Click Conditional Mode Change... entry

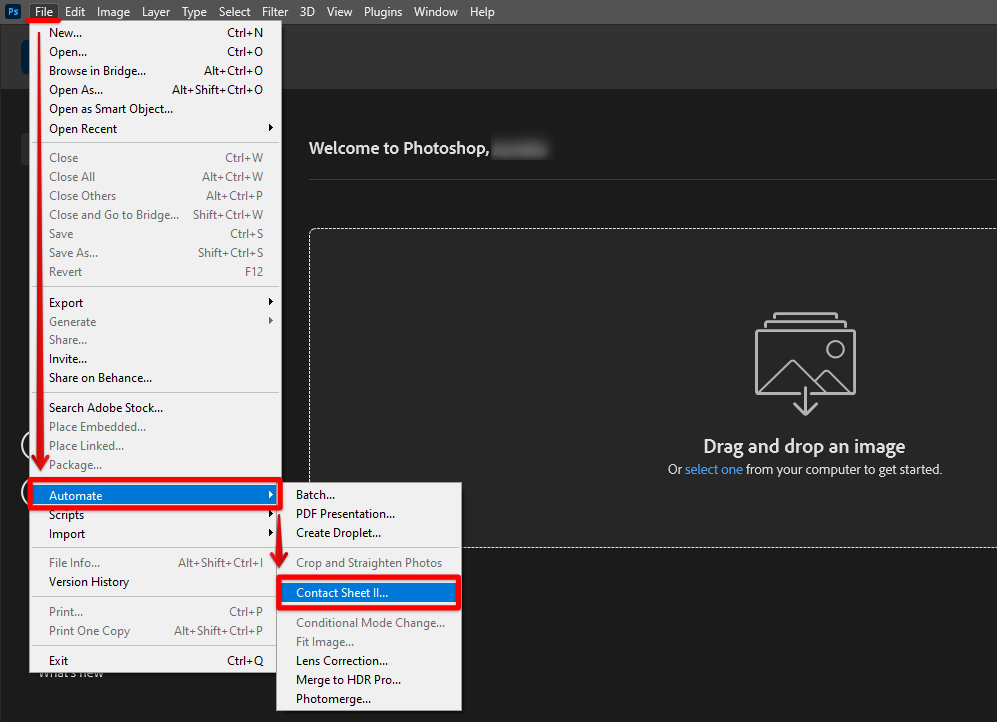[369, 623]
